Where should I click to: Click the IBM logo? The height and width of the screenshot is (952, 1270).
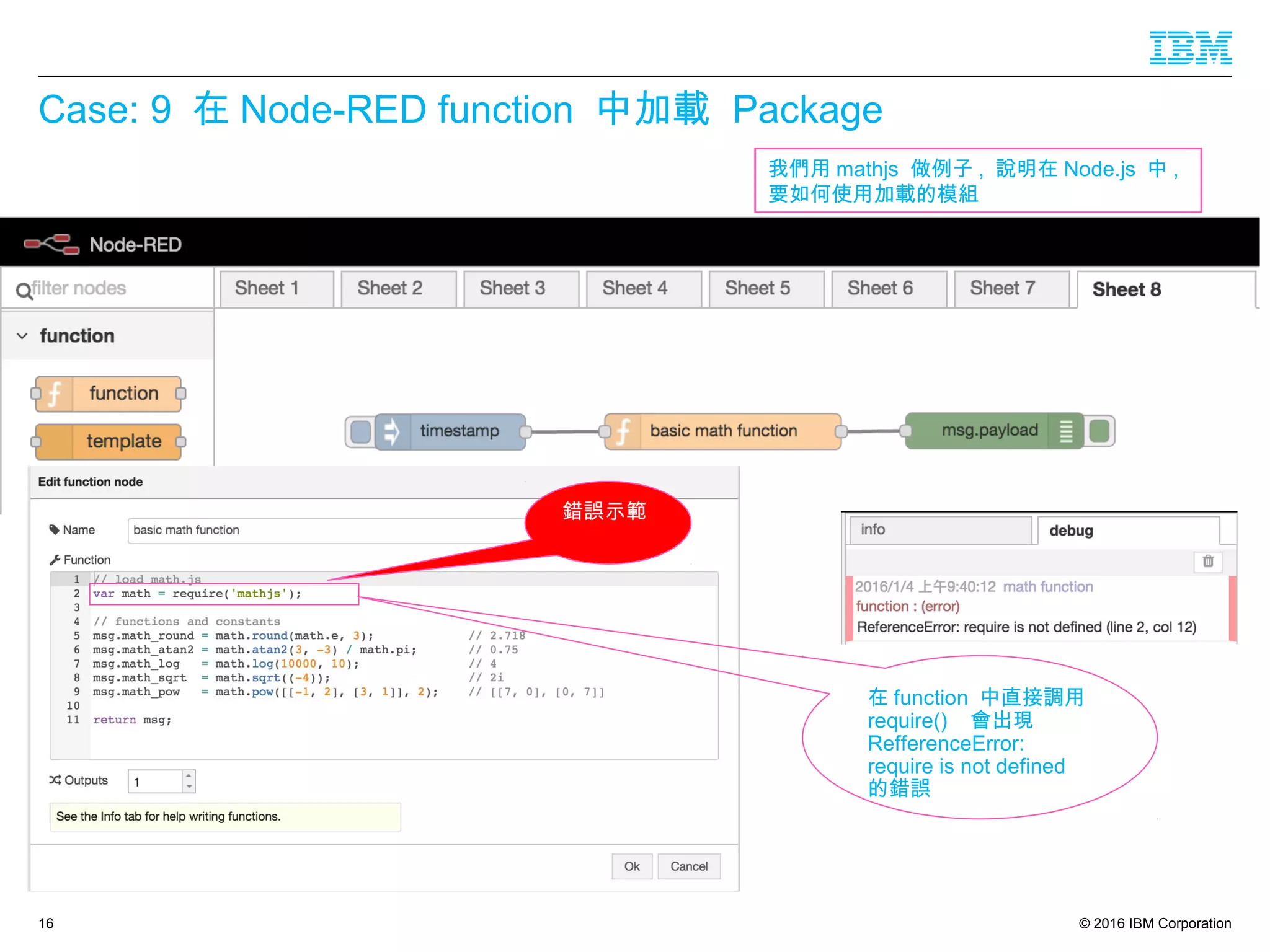coord(1191,48)
